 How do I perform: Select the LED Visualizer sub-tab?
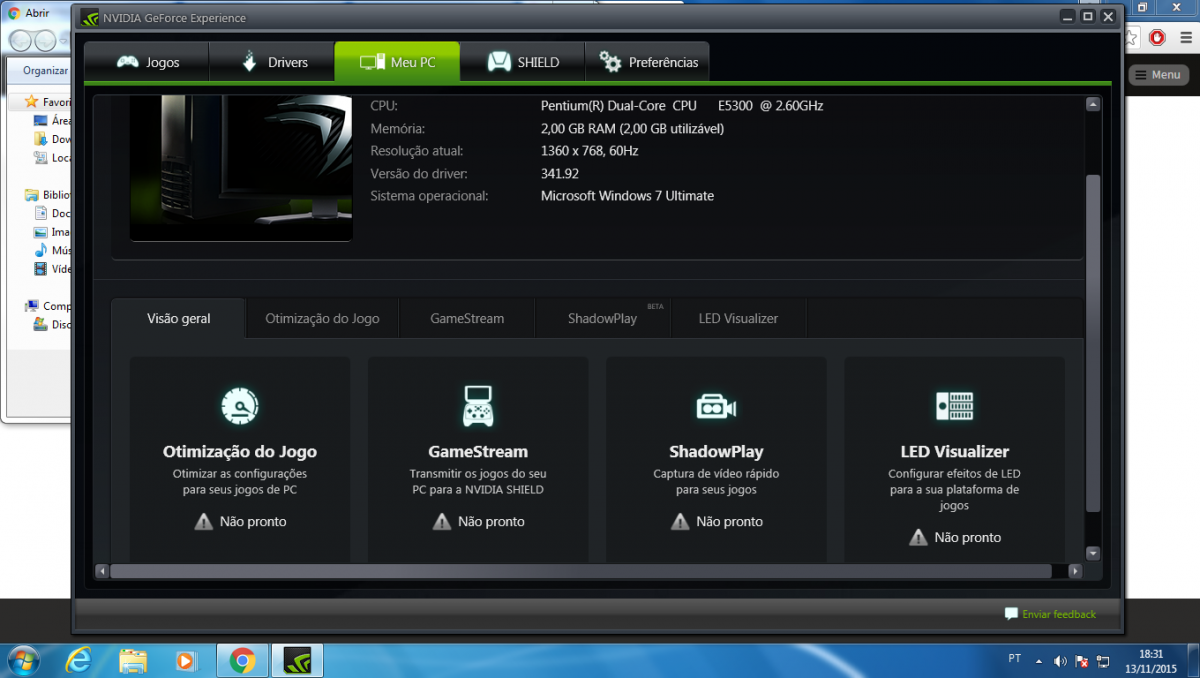[x=738, y=318]
